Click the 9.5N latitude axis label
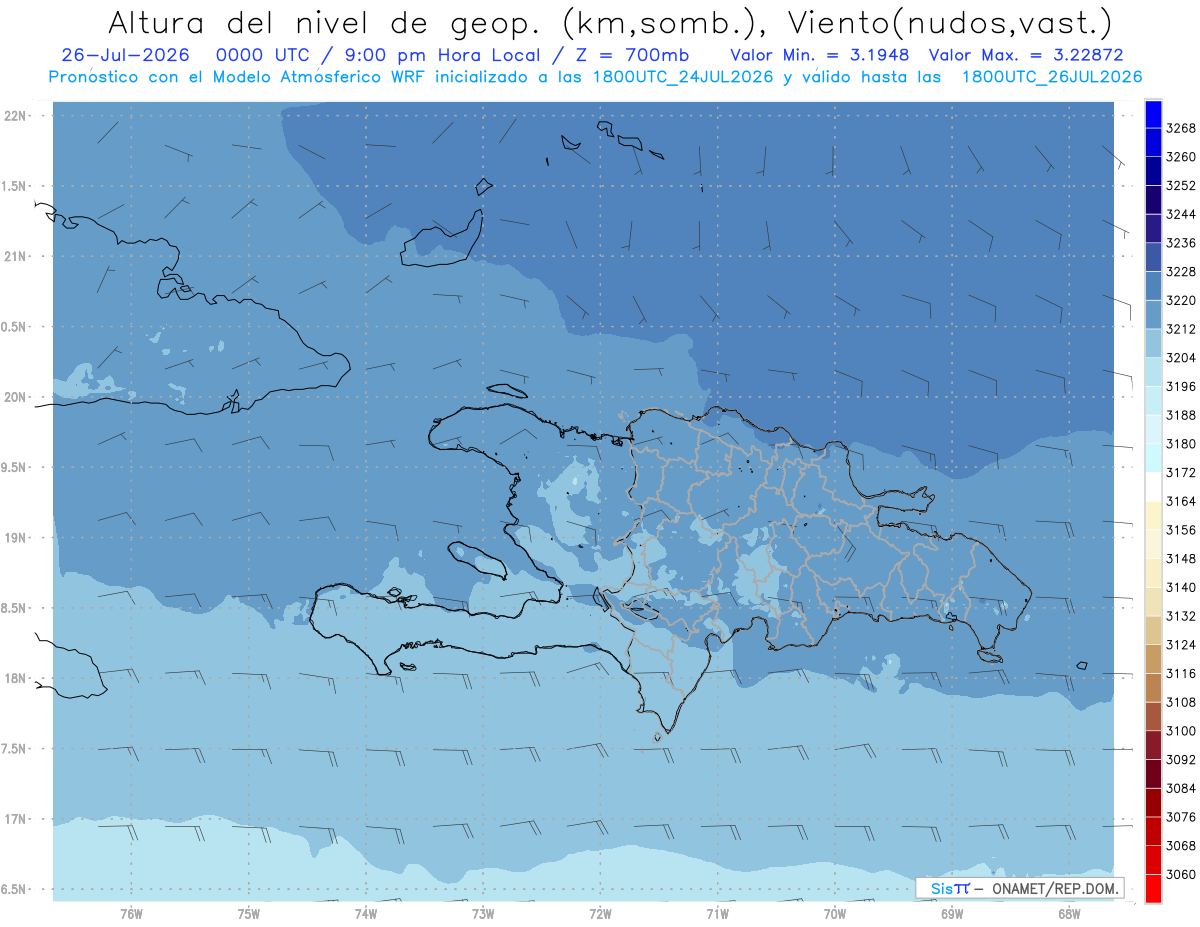 click(x=13, y=467)
